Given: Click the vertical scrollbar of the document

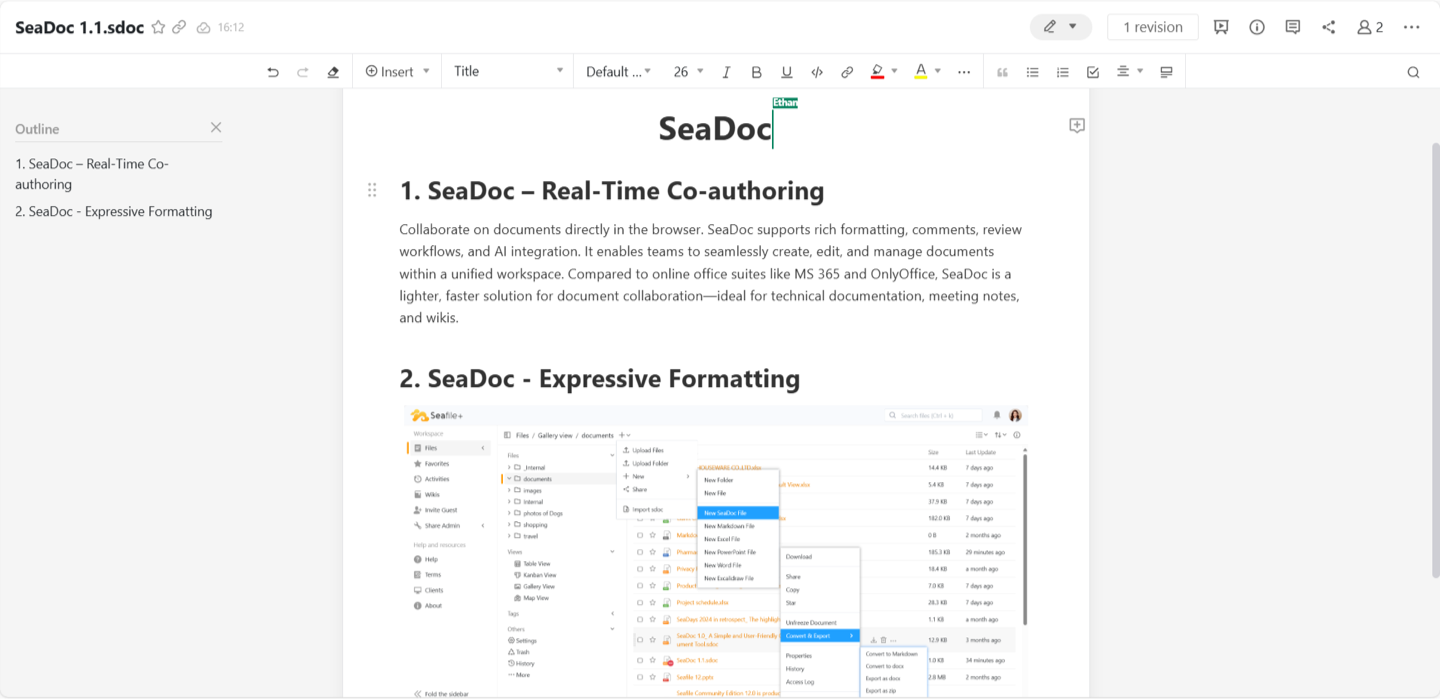Looking at the screenshot, I should click(1436, 360).
